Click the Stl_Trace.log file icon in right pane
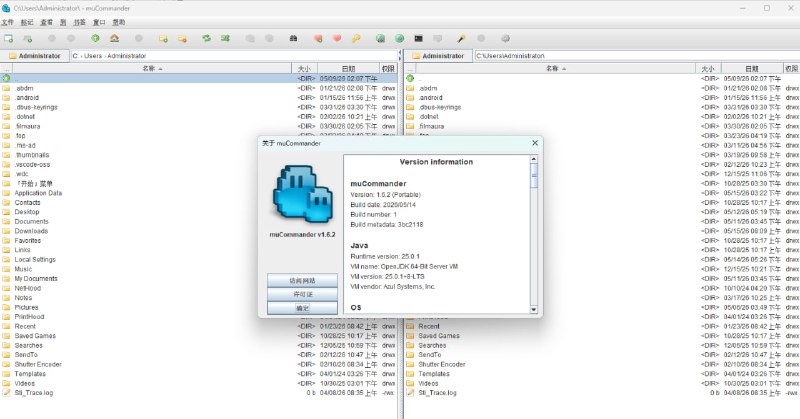This screenshot has width=800, height=419. [410, 392]
